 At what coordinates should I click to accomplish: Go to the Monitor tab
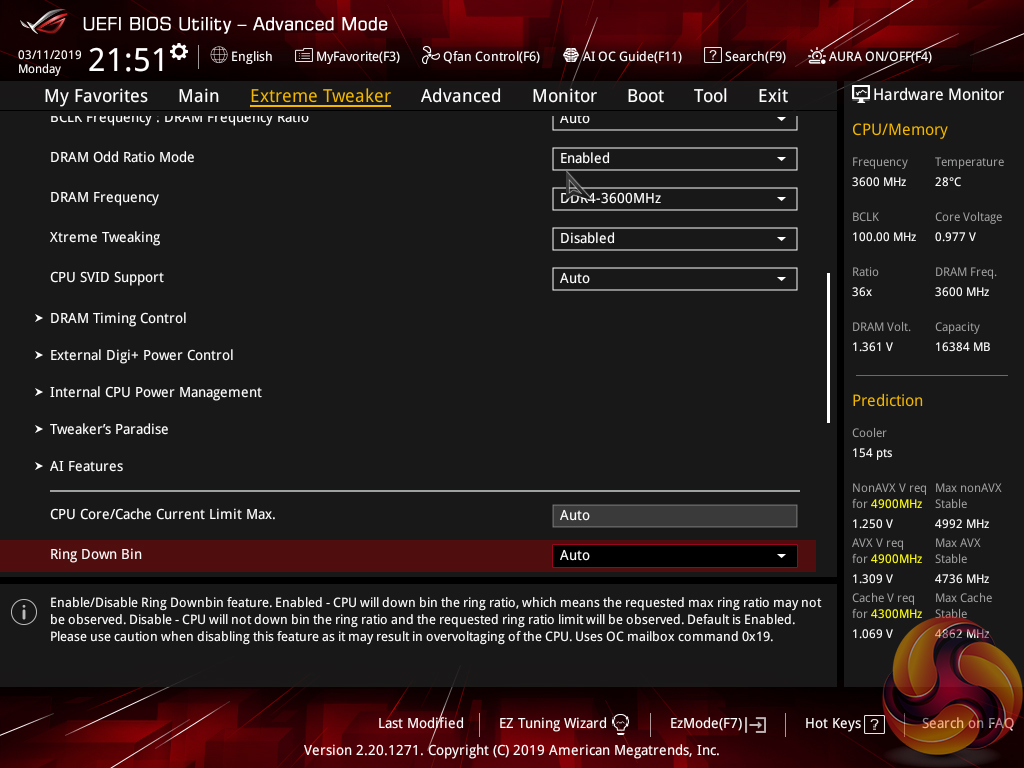[564, 96]
